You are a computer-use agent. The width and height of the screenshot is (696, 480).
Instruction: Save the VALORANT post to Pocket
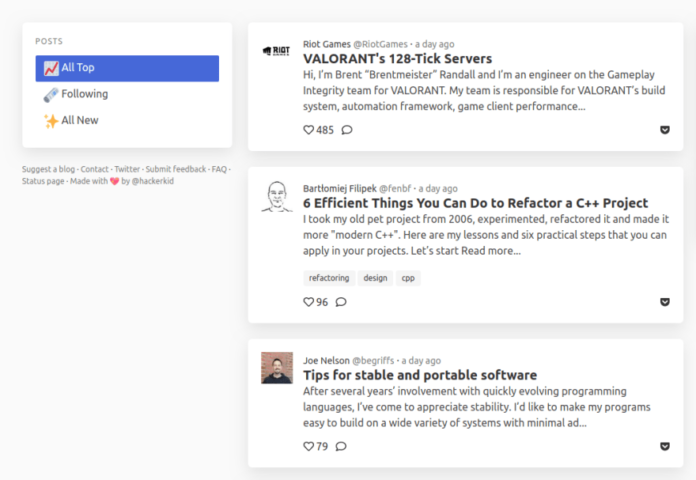tap(664, 130)
